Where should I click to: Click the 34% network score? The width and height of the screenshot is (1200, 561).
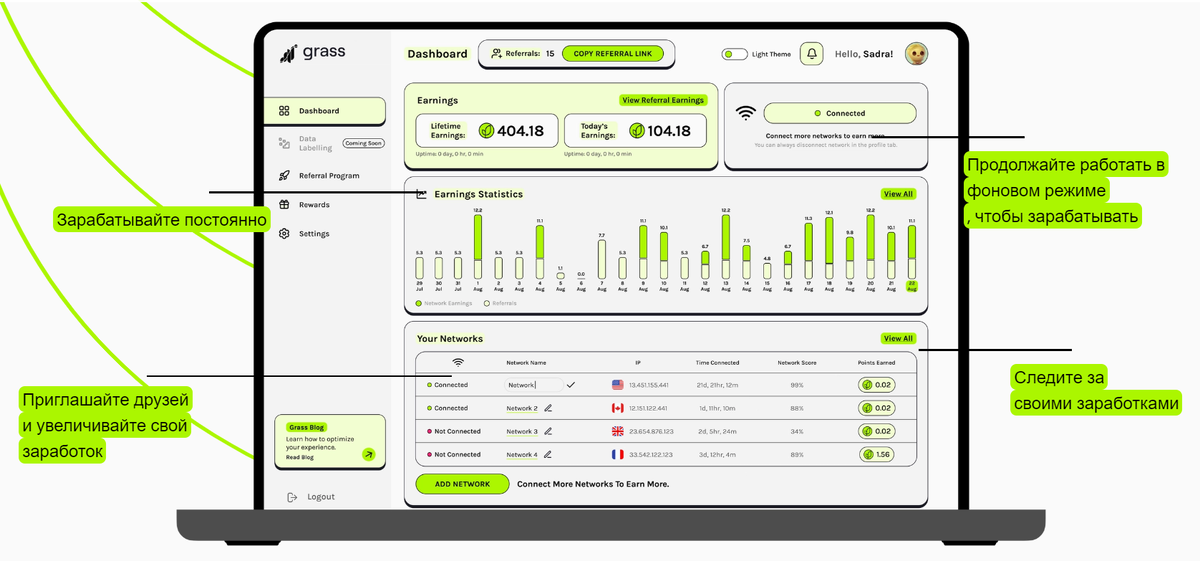(x=797, y=431)
